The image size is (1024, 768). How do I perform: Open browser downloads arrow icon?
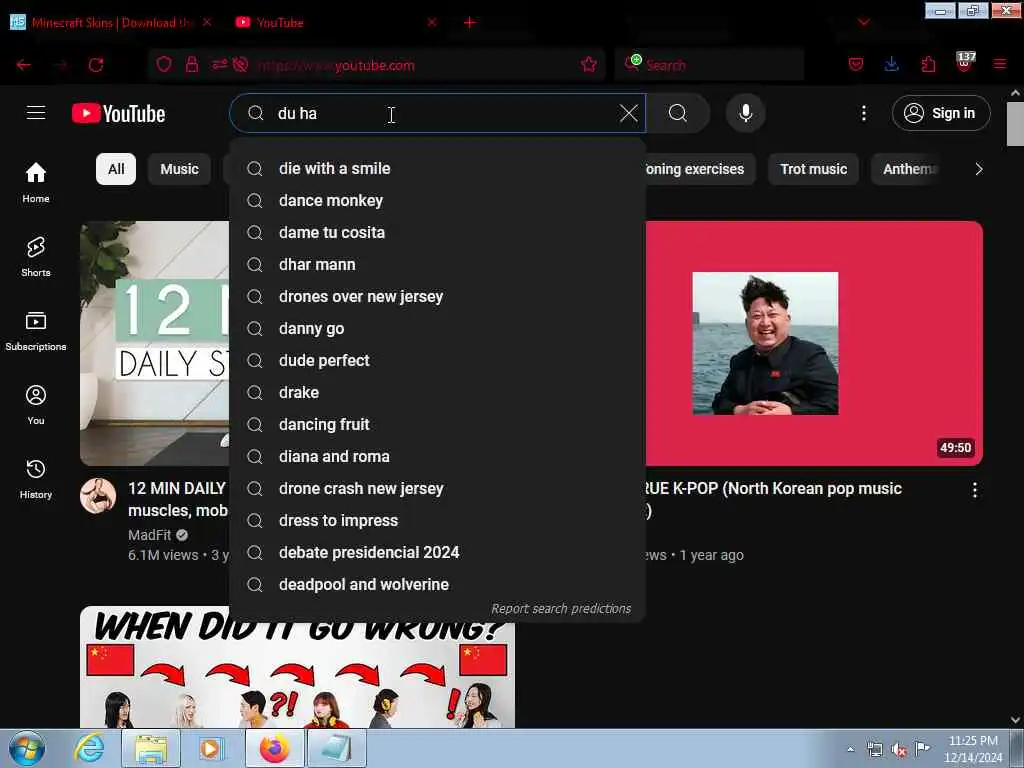click(x=891, y=64)
